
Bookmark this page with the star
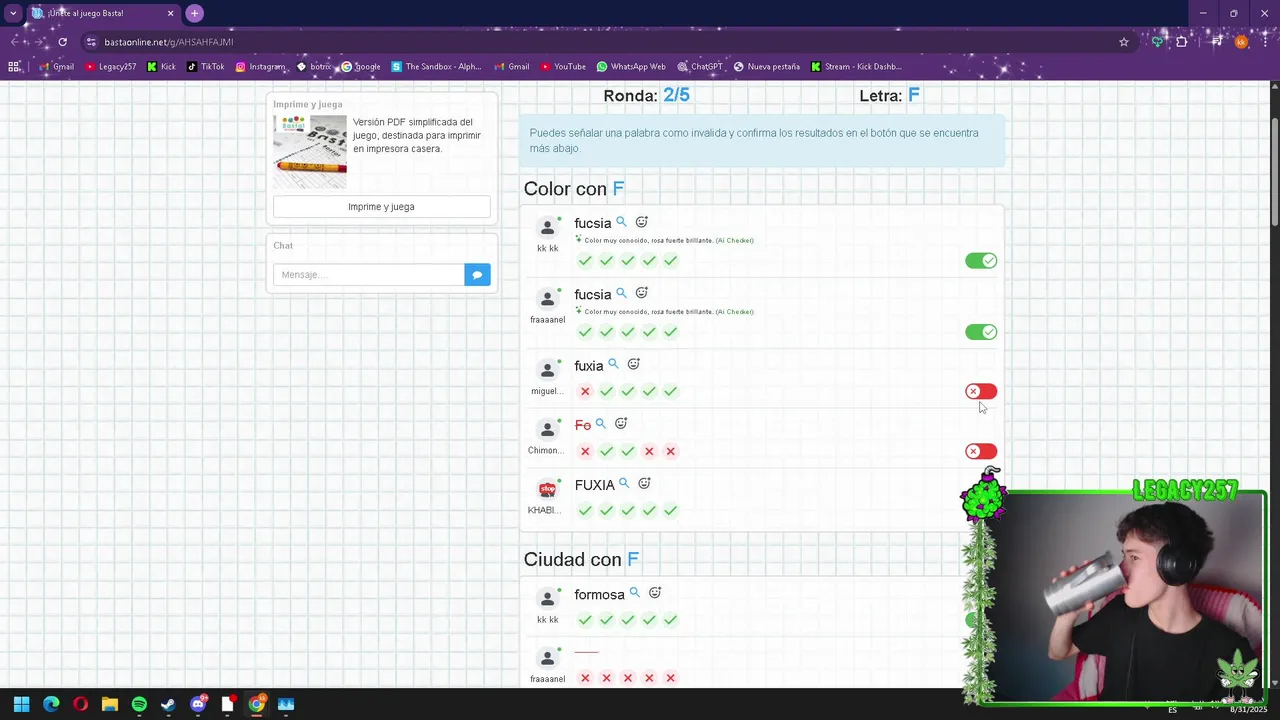[x=1124, y=42]
